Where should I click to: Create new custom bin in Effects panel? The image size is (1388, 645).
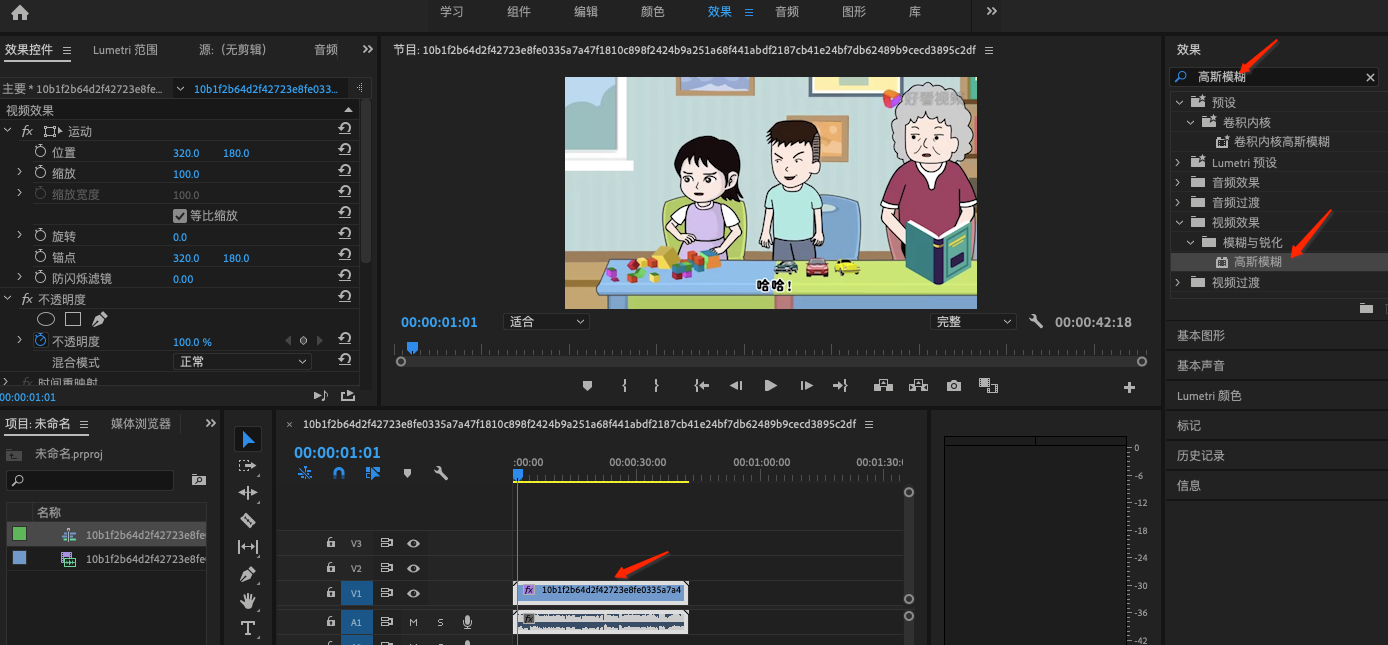[1366, 309]
